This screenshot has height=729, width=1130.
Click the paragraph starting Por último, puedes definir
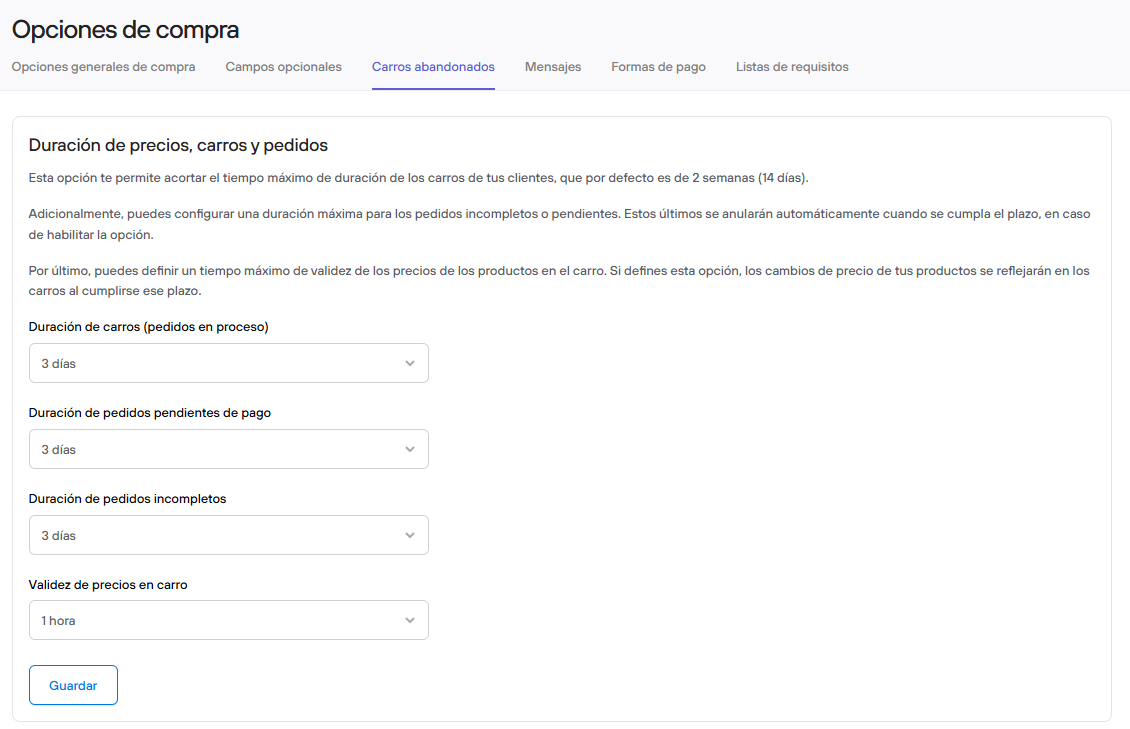(559, 281)
